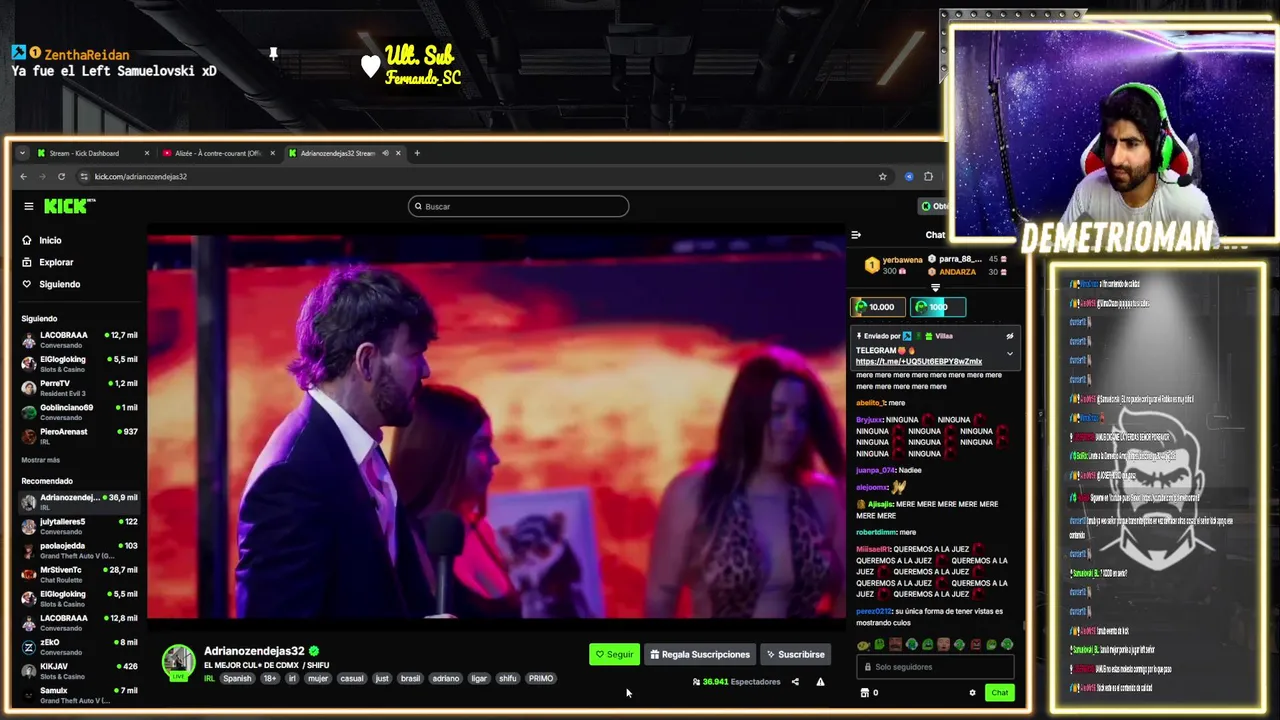Screen dimensions: 1280x720
Task: Open chat settings gear icon
Action: point(972,693)
